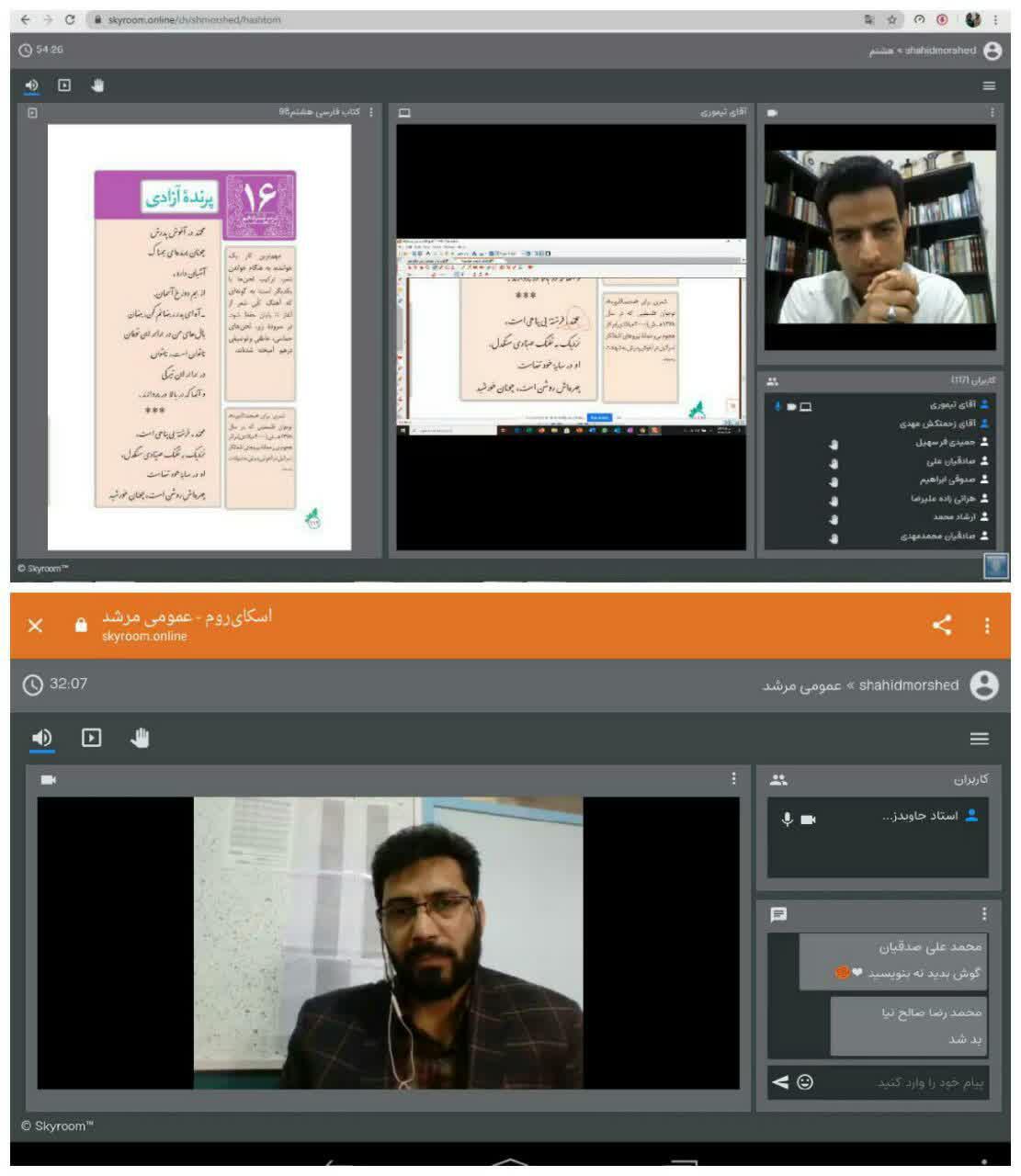Open the hamburger menu in the upper Skyroom room
This screenshot has height=1176, width=1021.
989,85
